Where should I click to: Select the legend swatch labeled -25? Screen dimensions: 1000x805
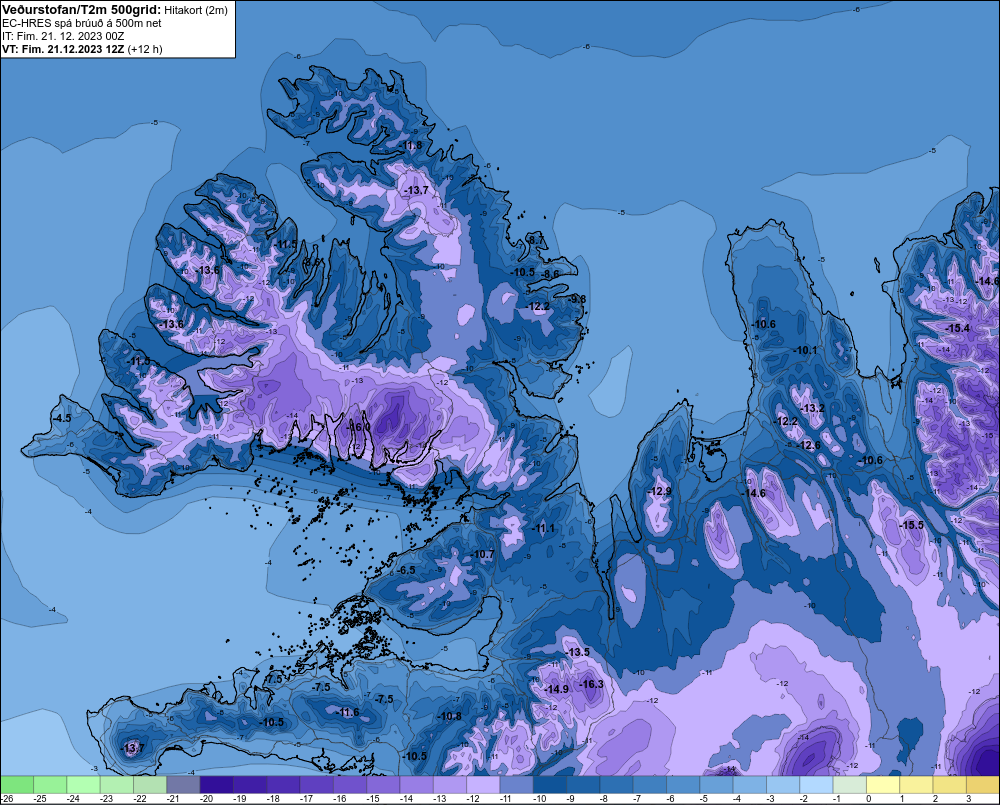50,785
